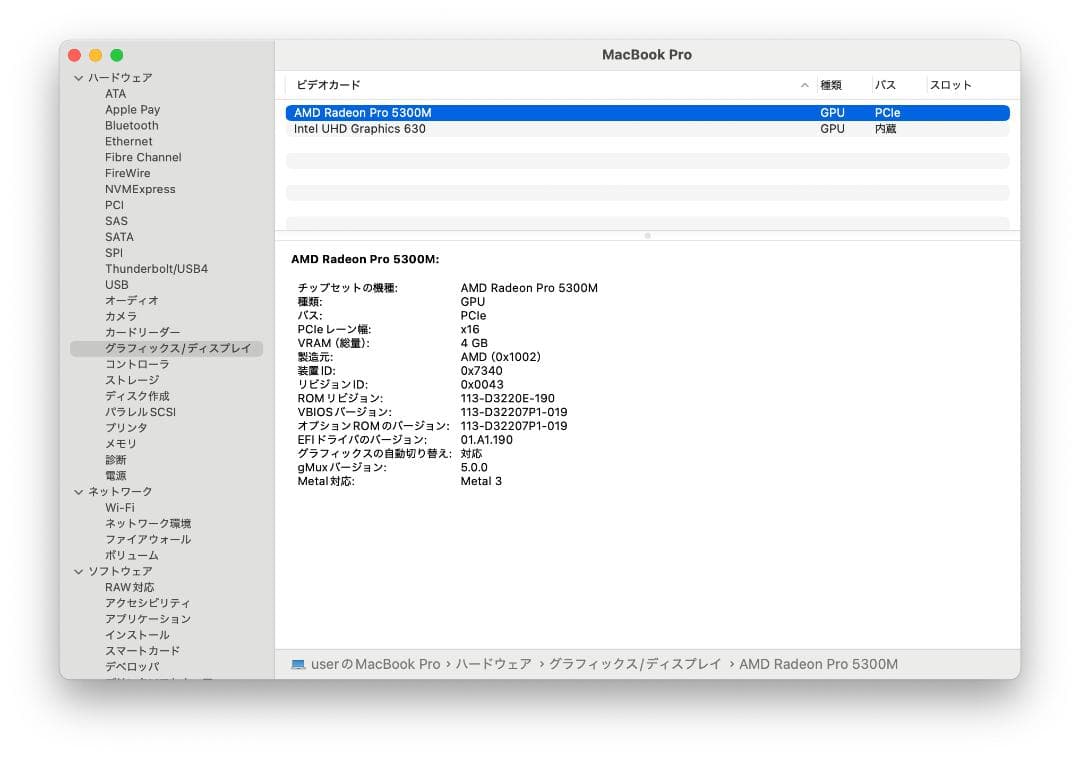This screenshot has height=758, width=1080.
Task: Select Thunderbolt/USB4 in the sidebar
Action: (155, 268)
